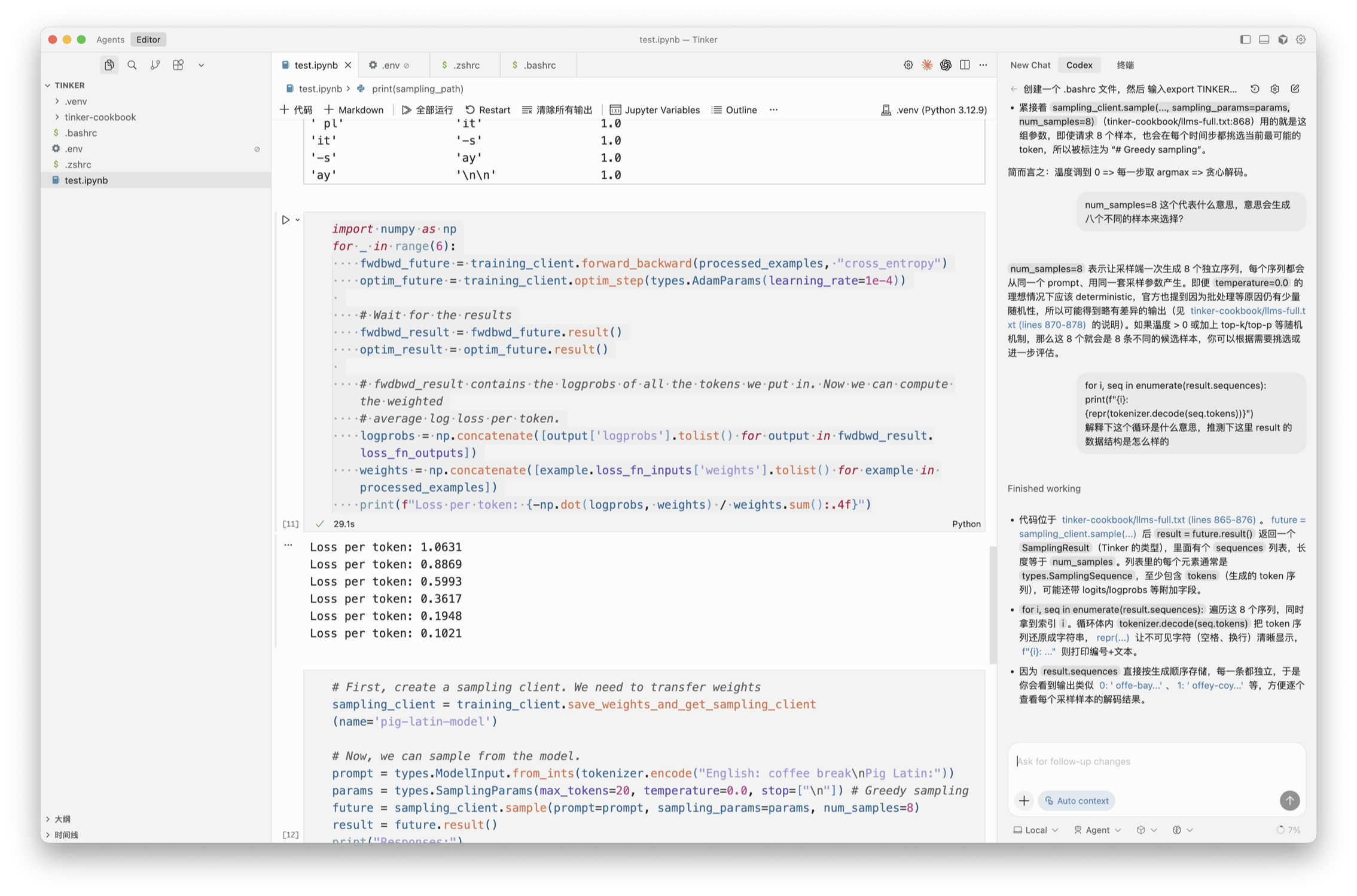Click the notebook vertical scrollbar
This screenshot has width=1357, height=896.
993,604
